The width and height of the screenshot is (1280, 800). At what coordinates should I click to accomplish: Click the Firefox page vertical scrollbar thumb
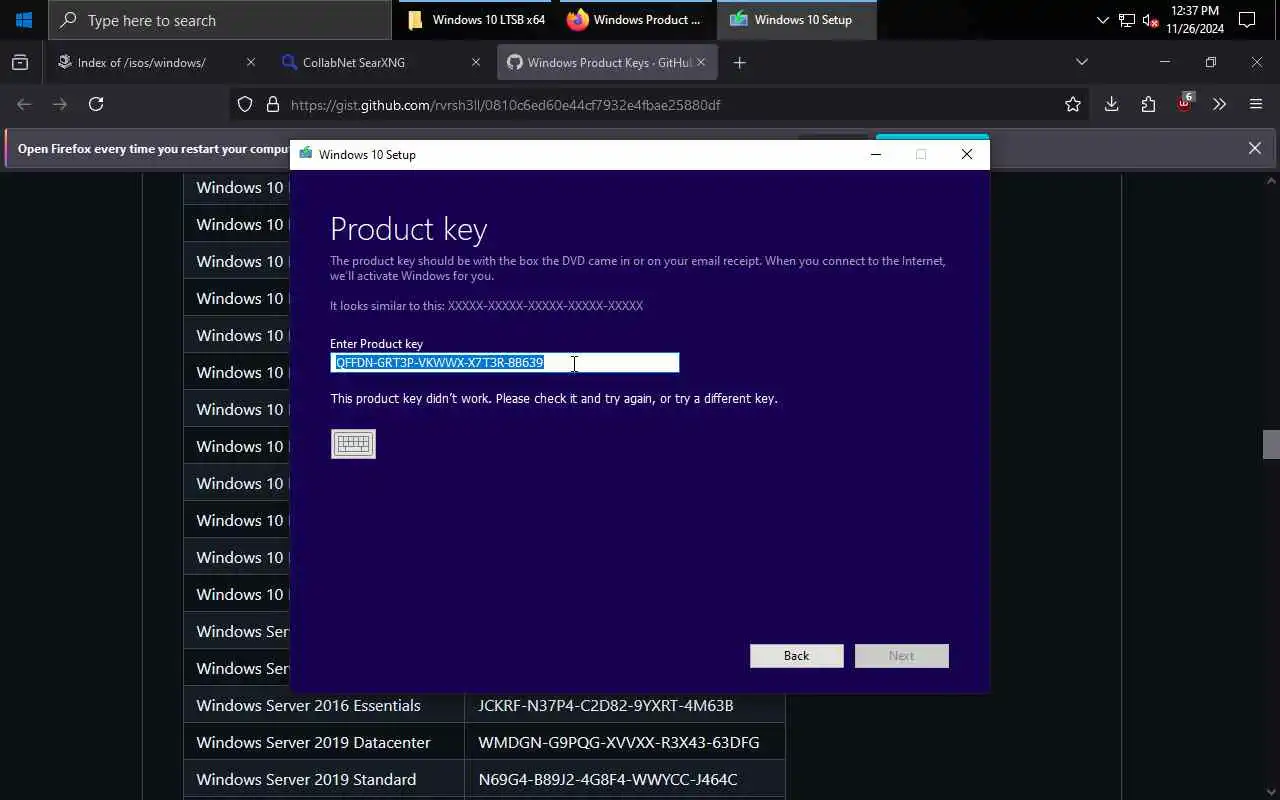(x=1271, y=443)
